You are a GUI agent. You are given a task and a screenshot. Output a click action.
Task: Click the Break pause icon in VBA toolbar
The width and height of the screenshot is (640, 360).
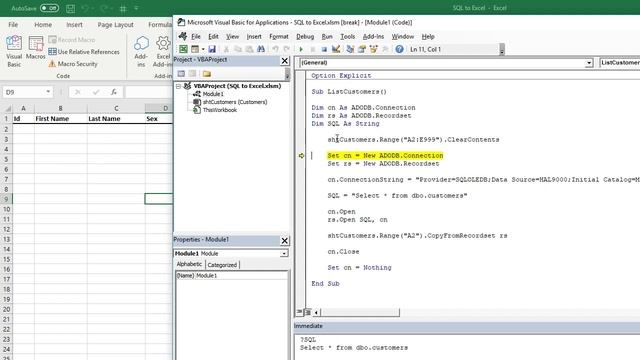313,49
